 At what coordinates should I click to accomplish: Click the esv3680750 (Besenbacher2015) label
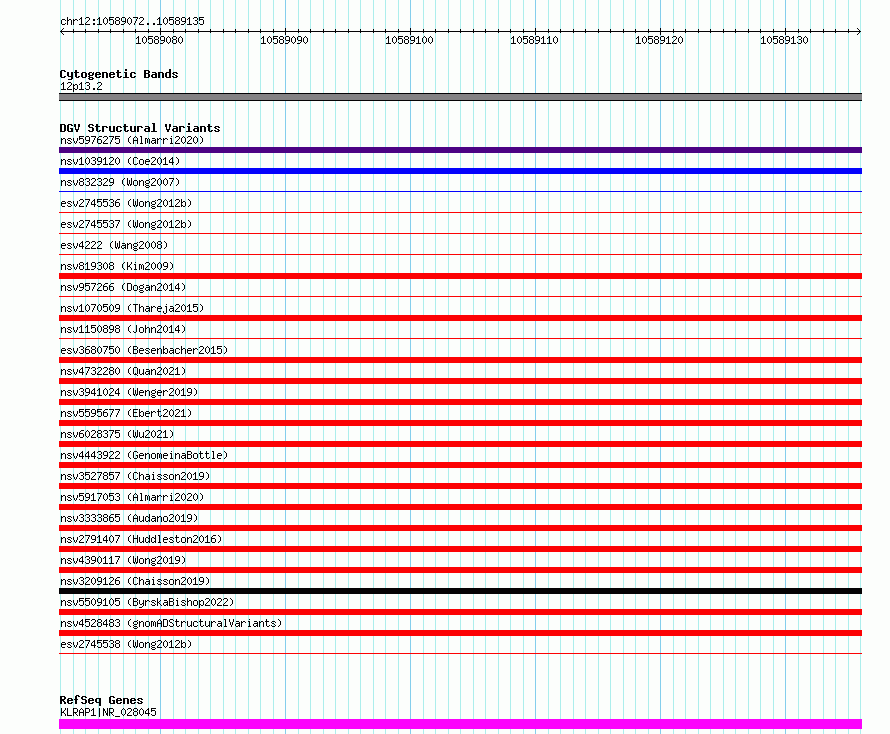(x=144, y=350)
